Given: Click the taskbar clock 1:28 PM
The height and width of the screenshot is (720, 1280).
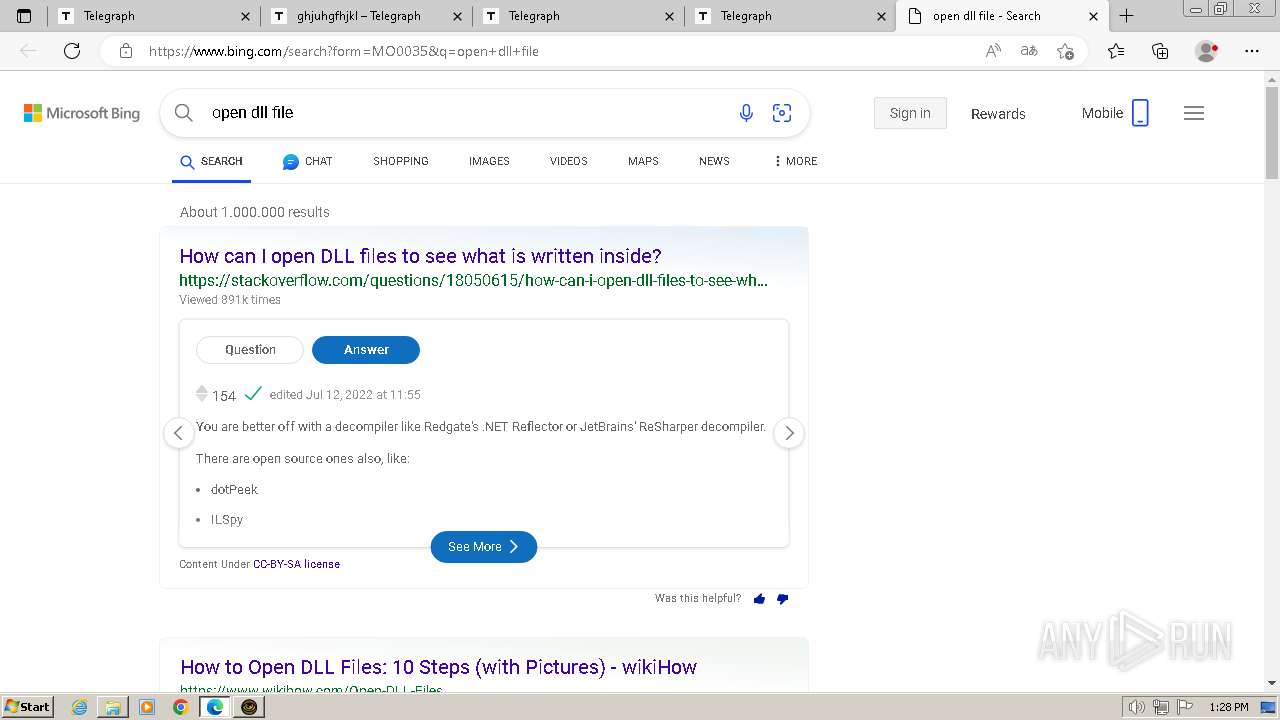Looking at the screenshot, I should 1229,707.
